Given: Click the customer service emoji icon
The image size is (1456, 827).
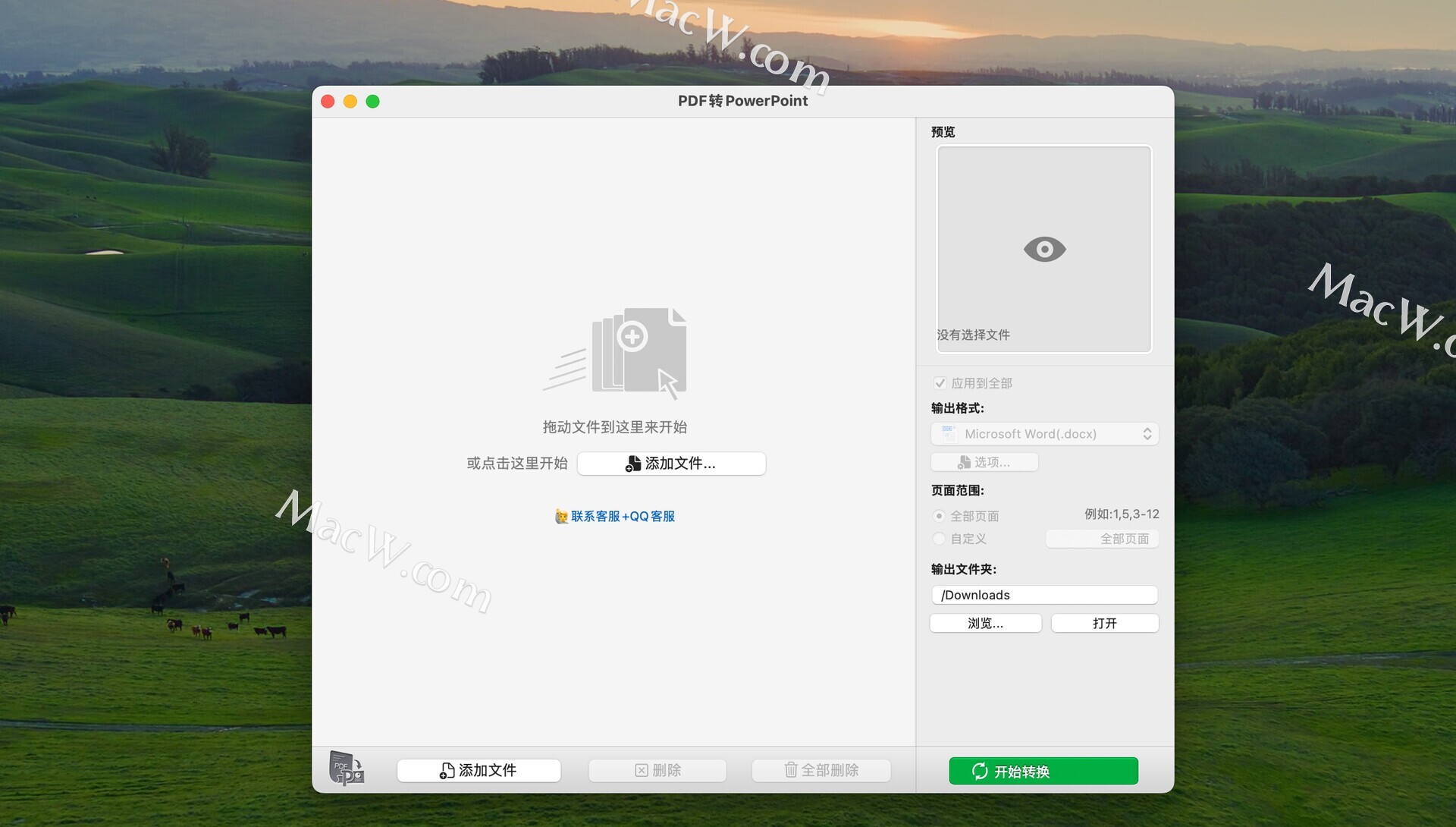Looking at the screenshot, I should 561,516.
